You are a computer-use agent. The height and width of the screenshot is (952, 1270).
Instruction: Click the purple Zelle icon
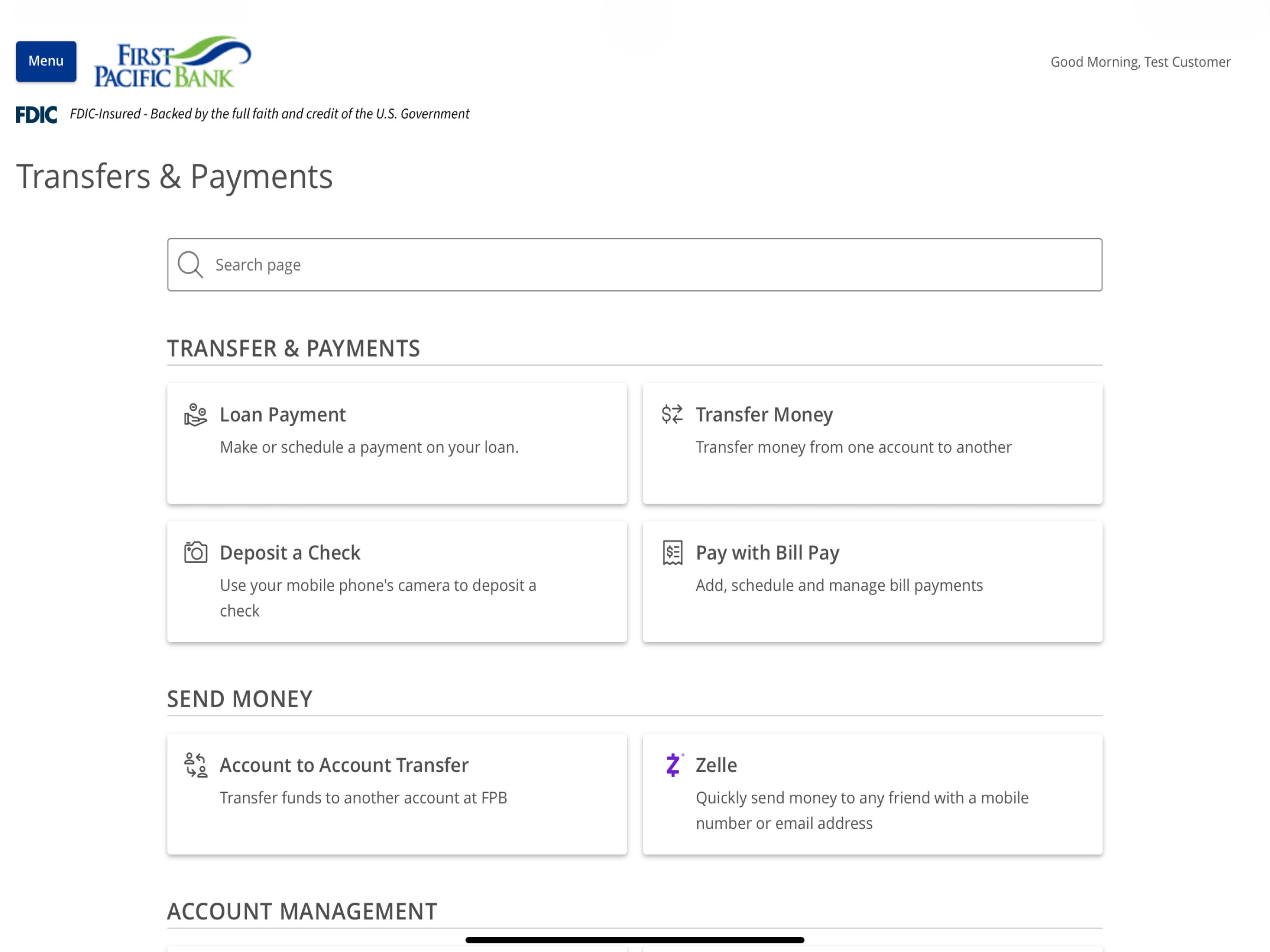point(673,765)
